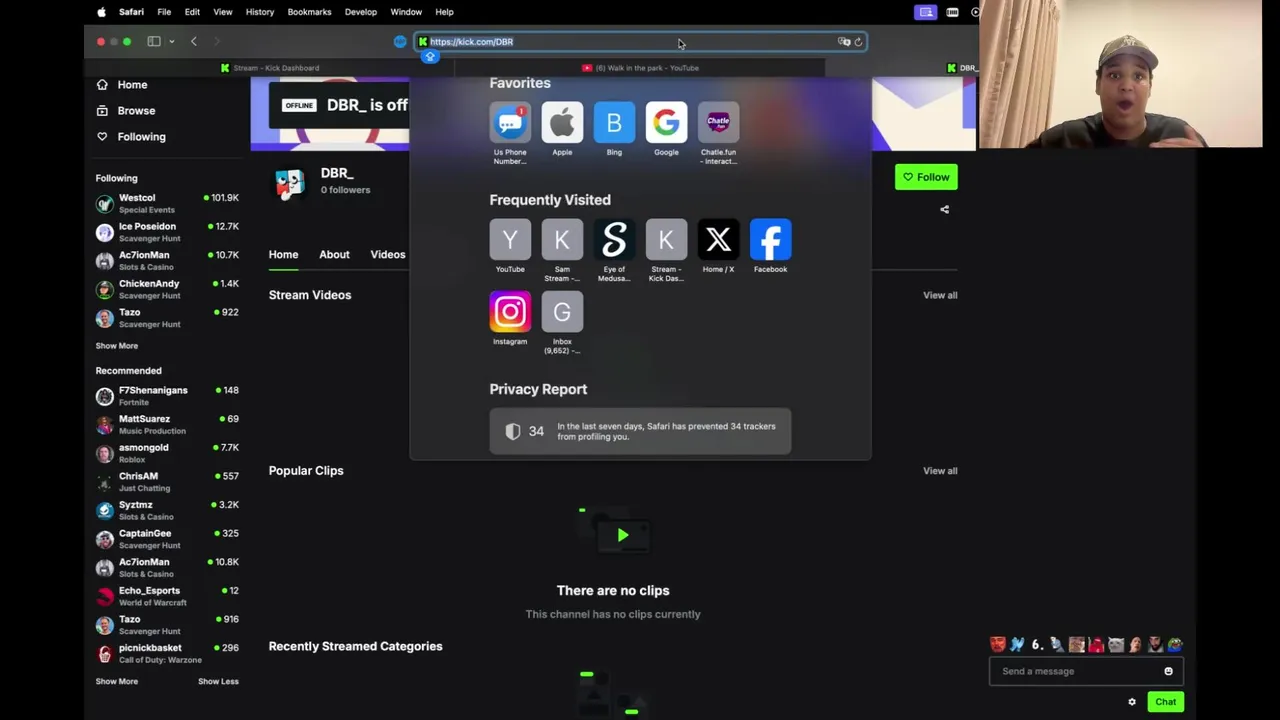Collapse Recommended list with Show Less
The width and height of the screenshot is (1280, 720).
pos(218,681)
